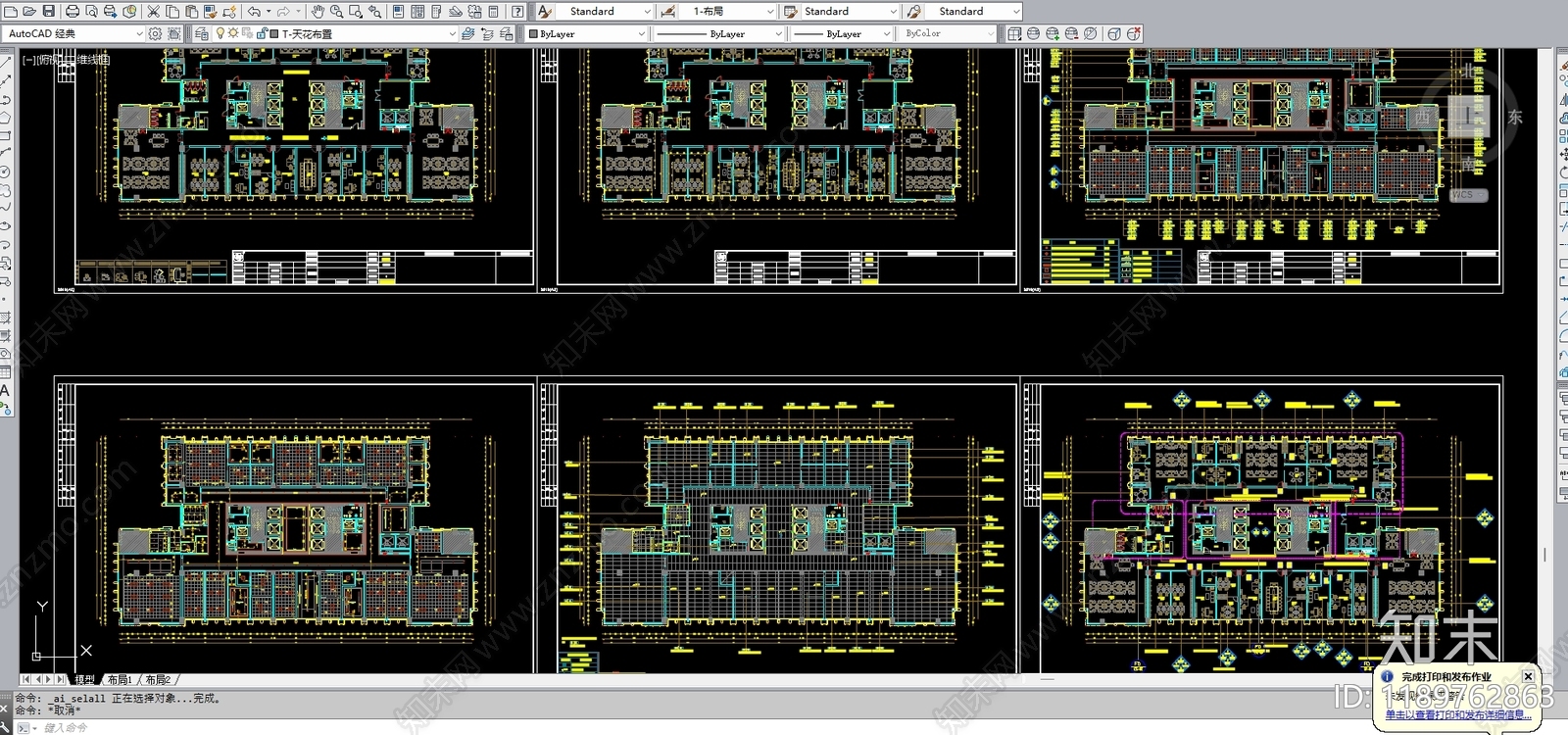Open the ByLayer color control swatch
The height and width of the screenshot is (735, 1568).
(534, 33)
